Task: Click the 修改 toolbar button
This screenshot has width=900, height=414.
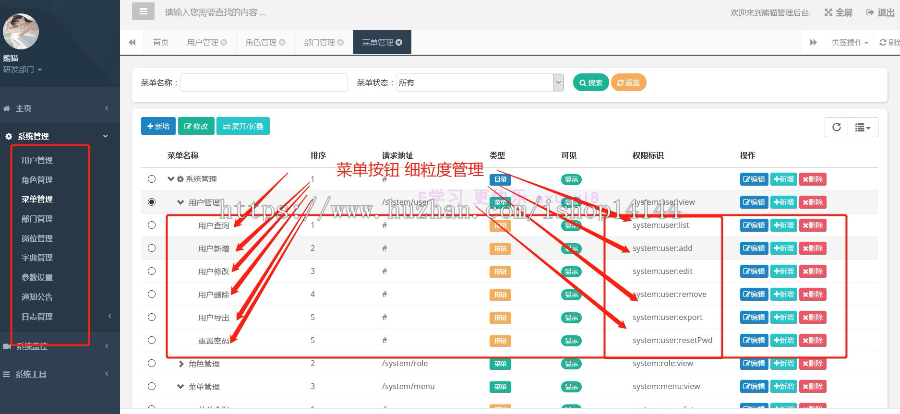Action: click(196, 126)
